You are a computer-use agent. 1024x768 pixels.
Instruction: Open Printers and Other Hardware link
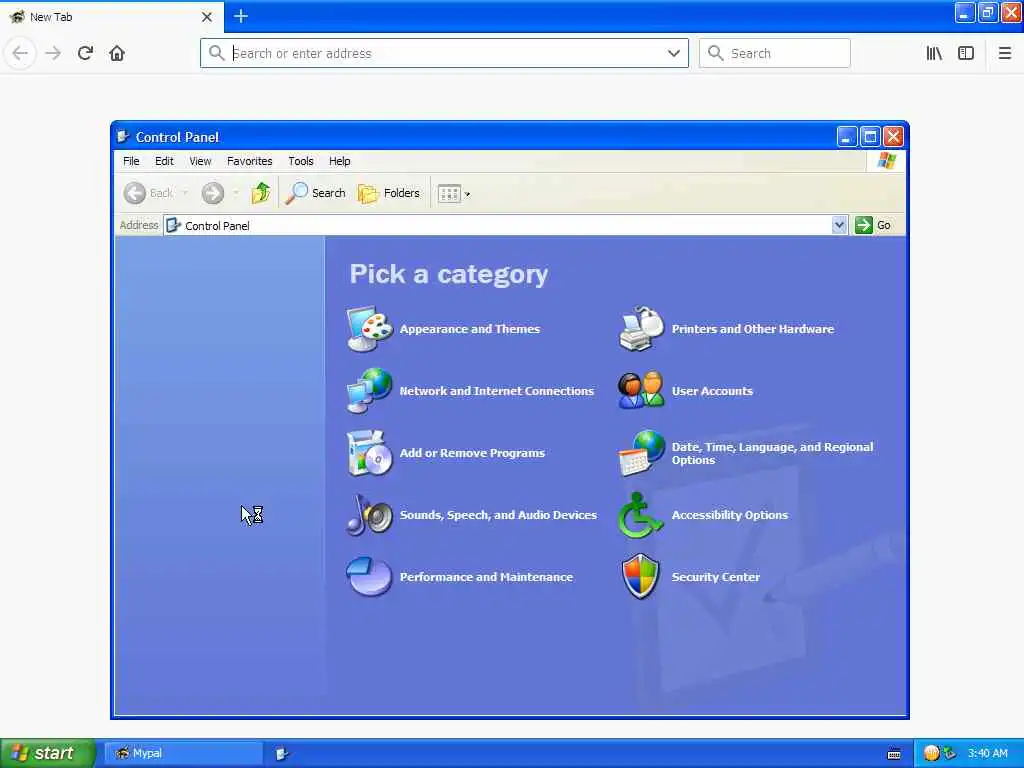pos(752,328)
